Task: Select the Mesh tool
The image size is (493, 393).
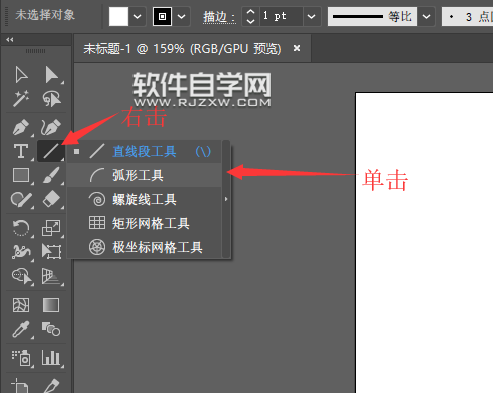Action: (21, 305)
